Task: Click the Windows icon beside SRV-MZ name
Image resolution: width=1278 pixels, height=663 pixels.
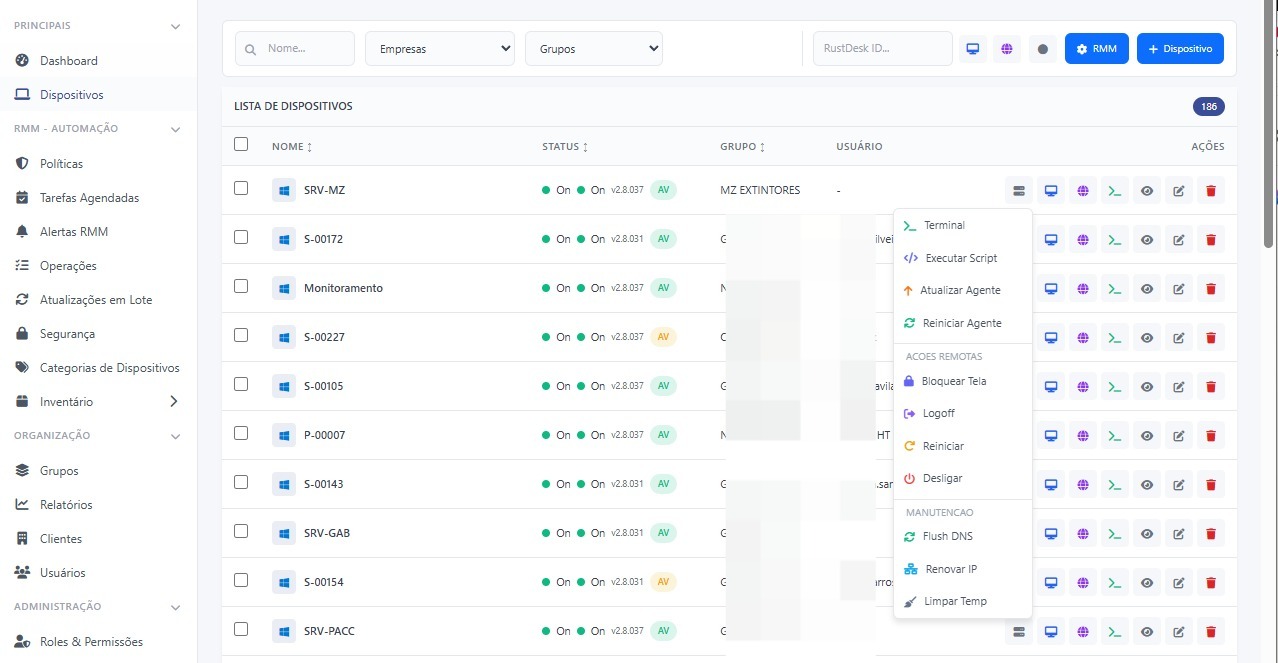Action: (x=284, y=190)
